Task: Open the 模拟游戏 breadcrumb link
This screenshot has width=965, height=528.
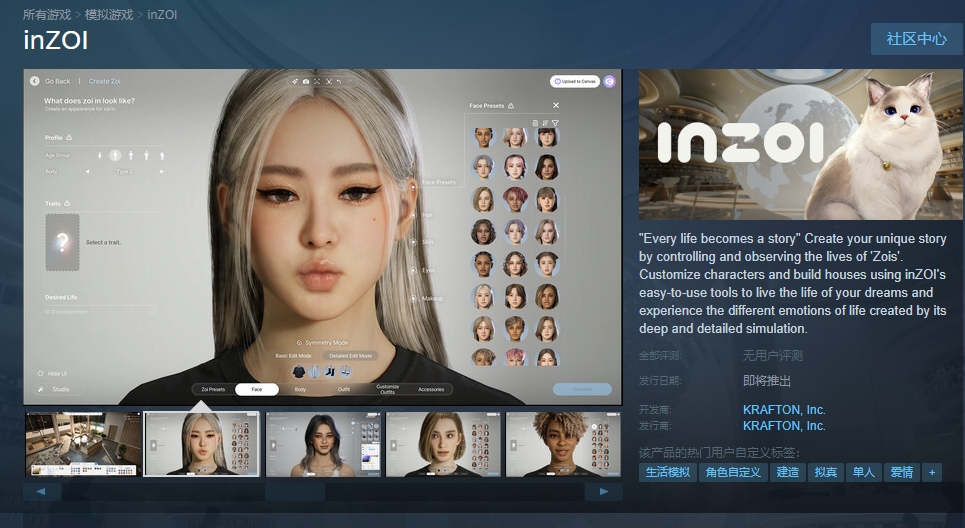Action: pos(108,14)
